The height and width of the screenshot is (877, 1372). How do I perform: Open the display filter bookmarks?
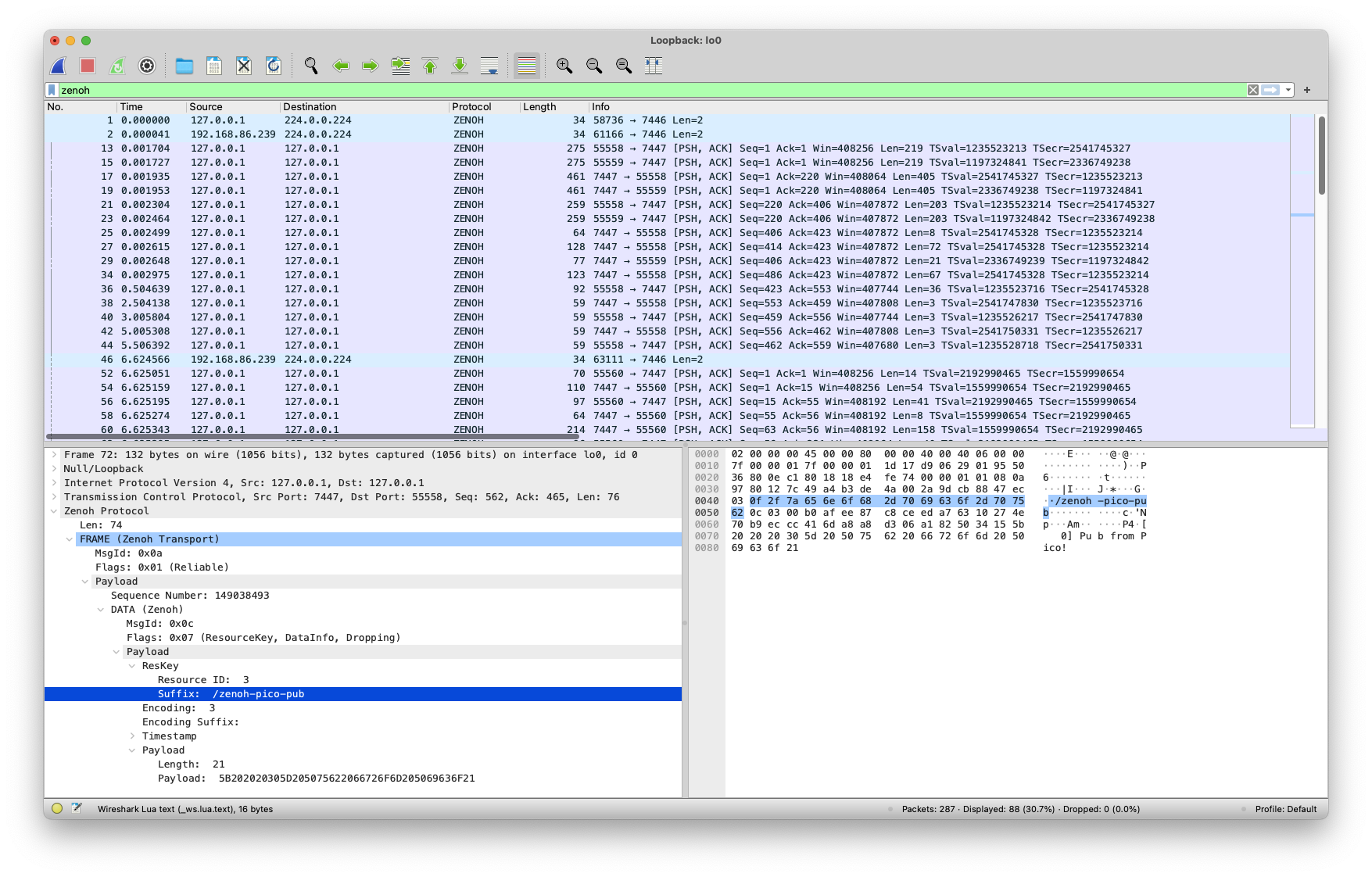pos(53,90)
